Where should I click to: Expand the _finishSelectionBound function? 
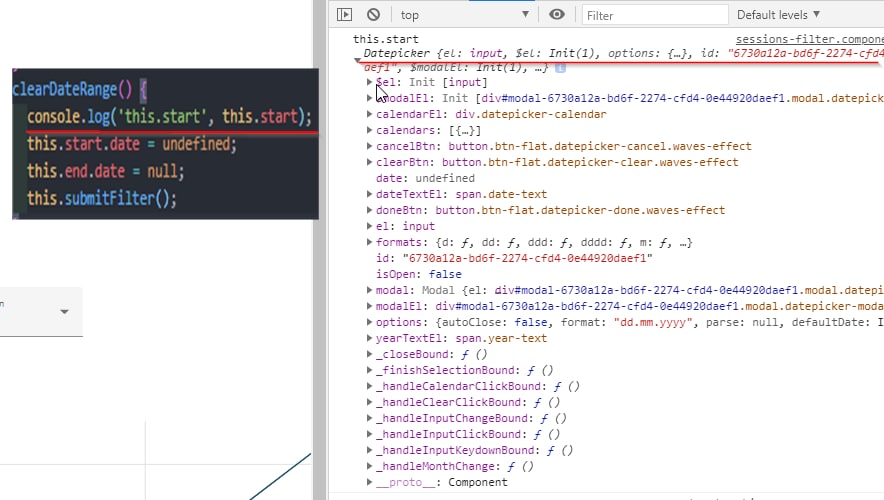click(x=369, y=370)
